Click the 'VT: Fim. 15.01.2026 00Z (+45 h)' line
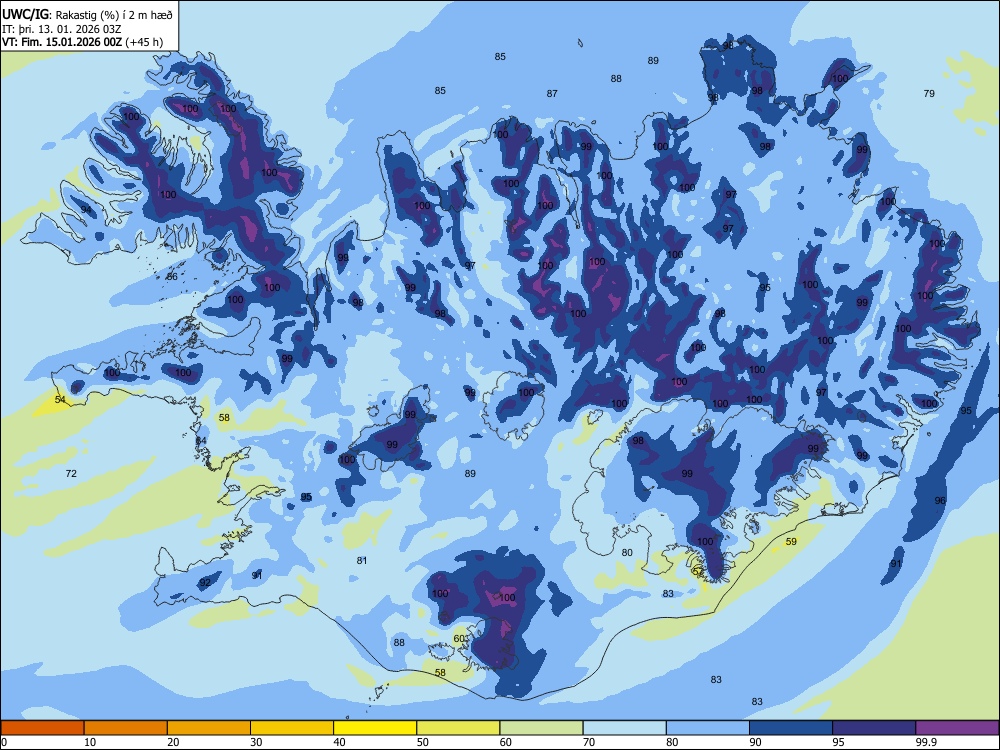Viewport: 1000px width, 750px height. coord(82,42)
